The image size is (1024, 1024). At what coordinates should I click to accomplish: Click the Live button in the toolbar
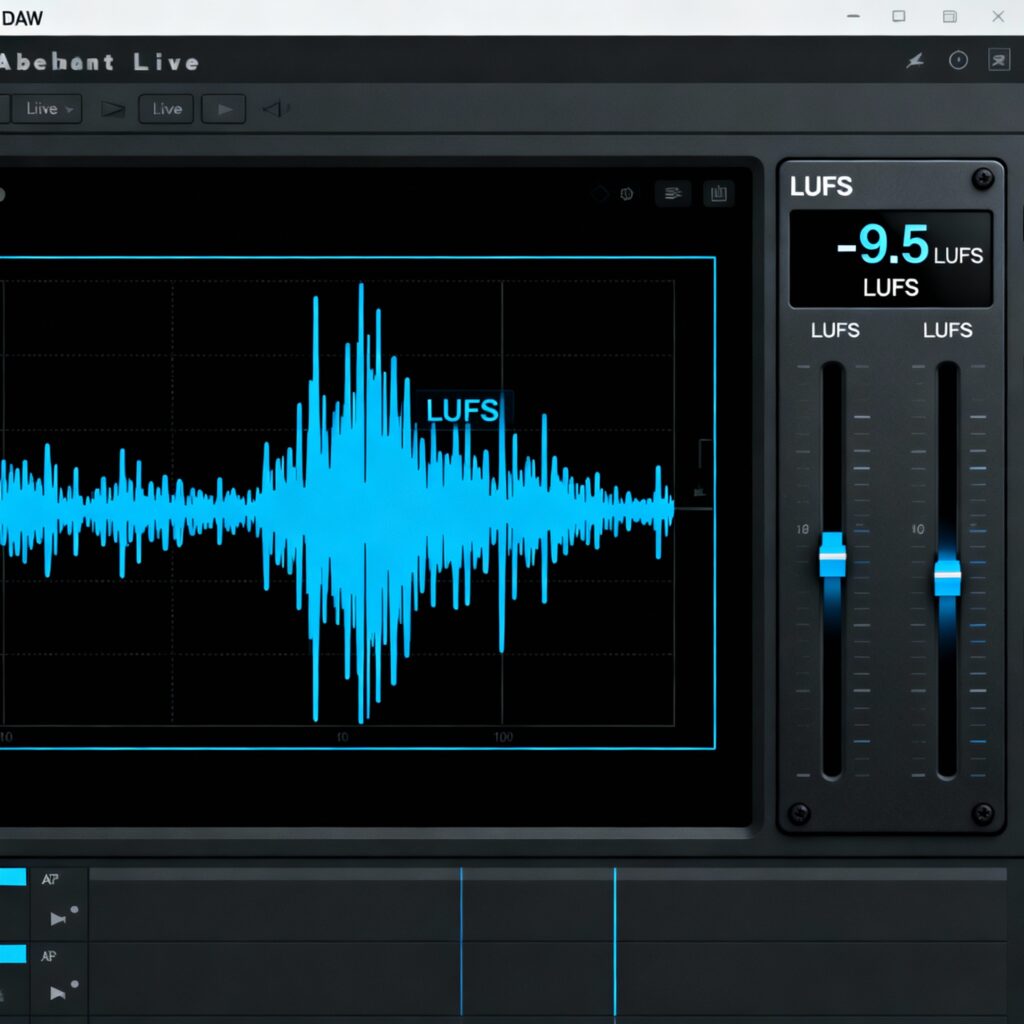coord(165,108)
